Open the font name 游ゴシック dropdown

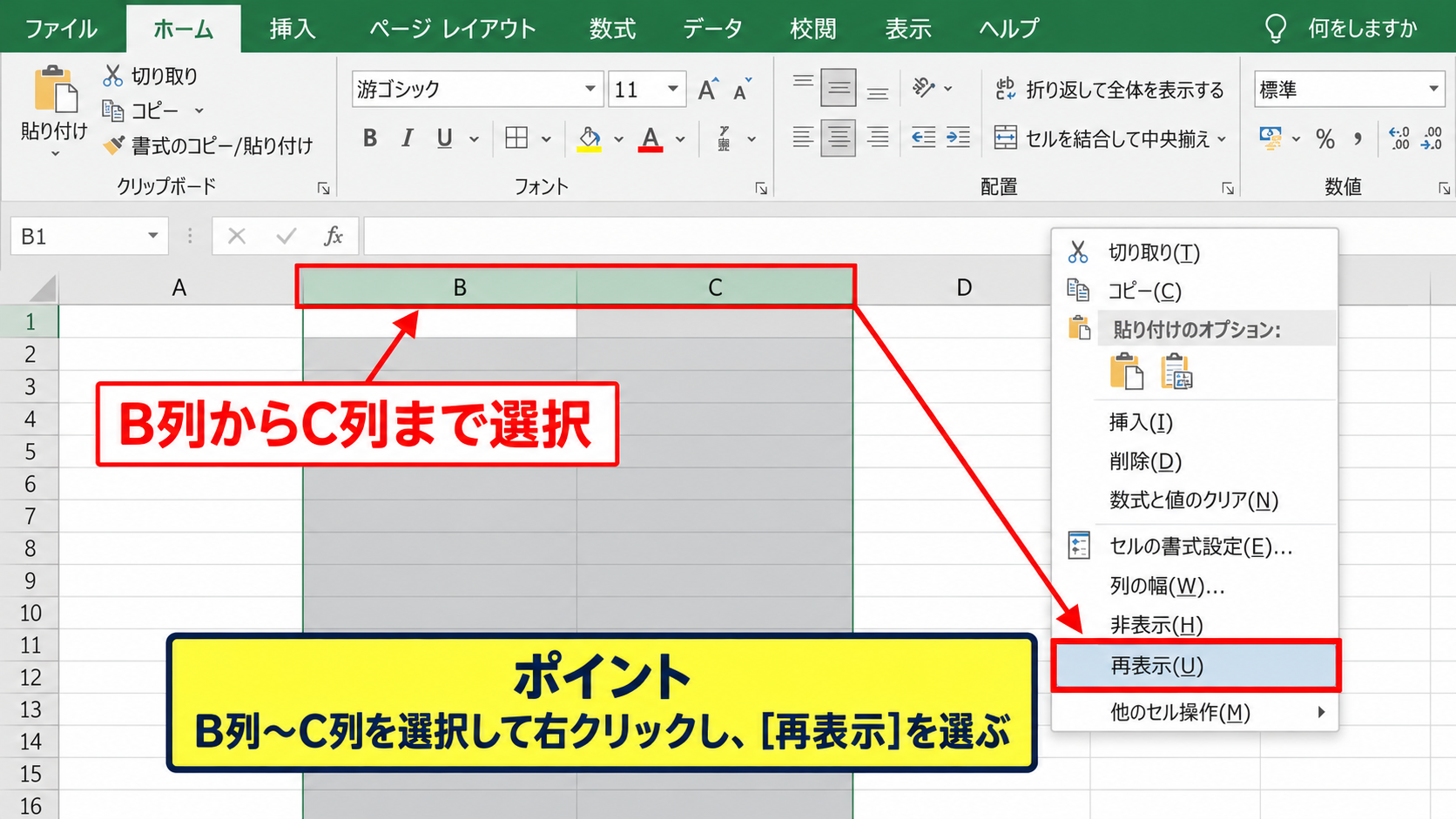point(590,89)
